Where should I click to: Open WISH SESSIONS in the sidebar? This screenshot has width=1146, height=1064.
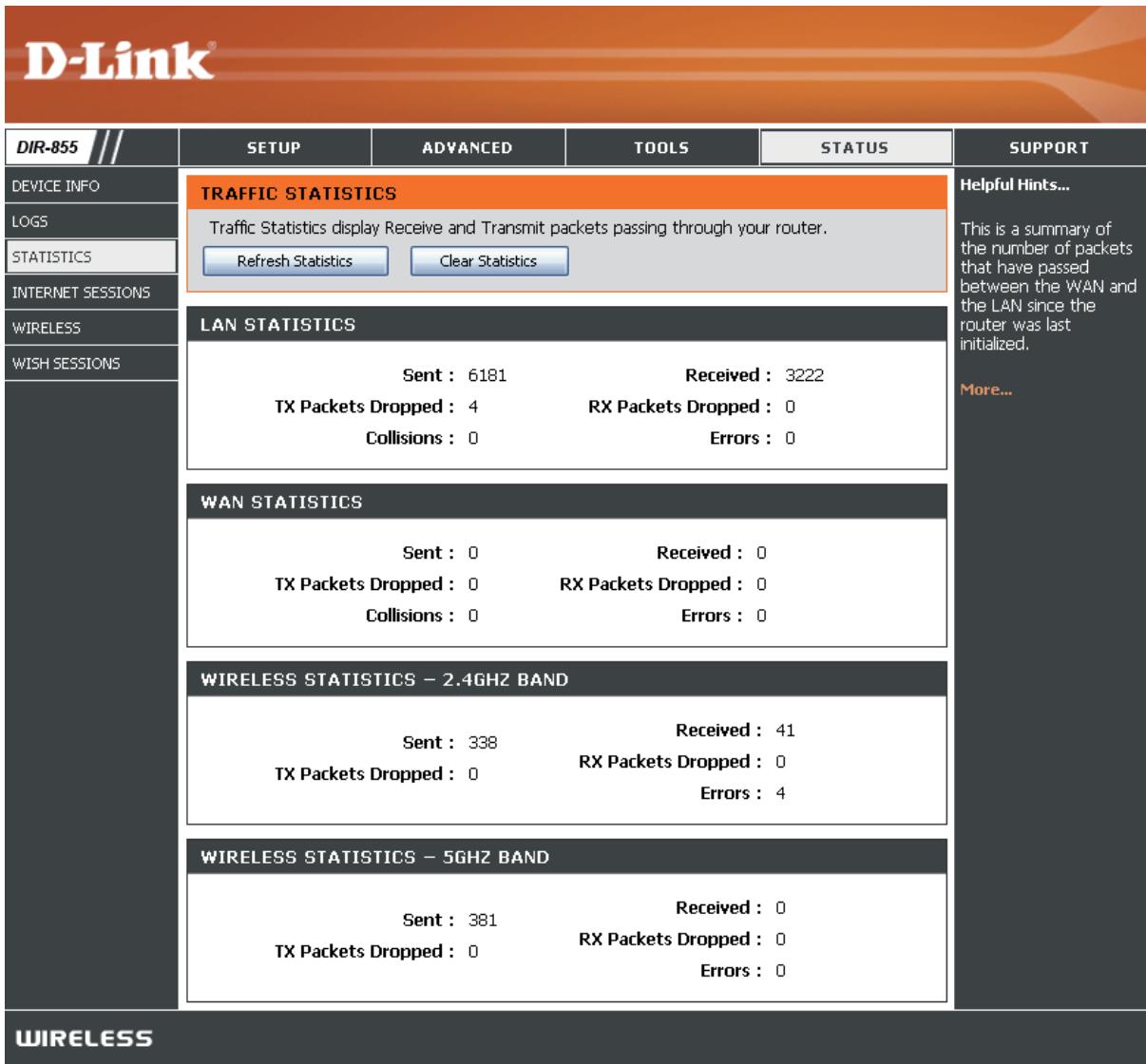(89, 363)
